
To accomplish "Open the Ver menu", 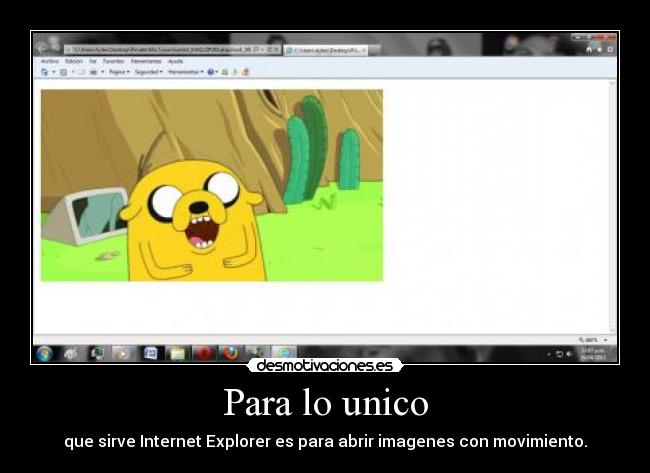I will point(93,61).
